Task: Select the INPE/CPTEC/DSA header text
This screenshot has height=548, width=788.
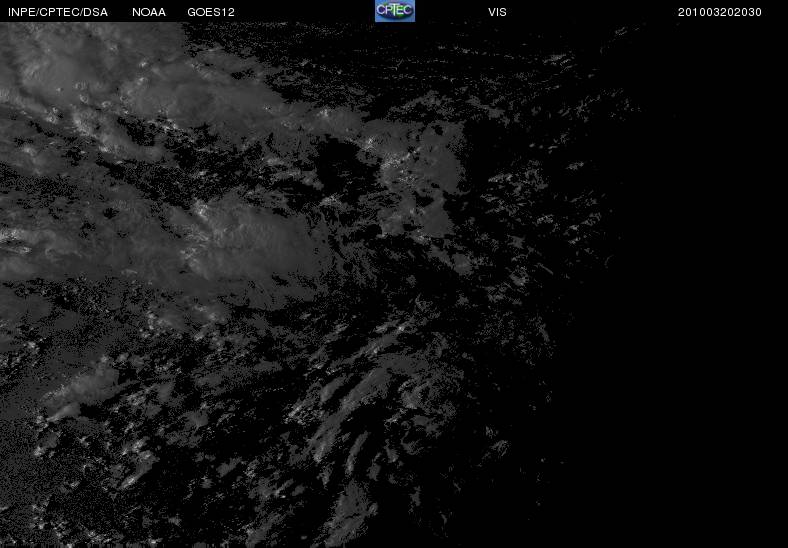Action: 58,12
